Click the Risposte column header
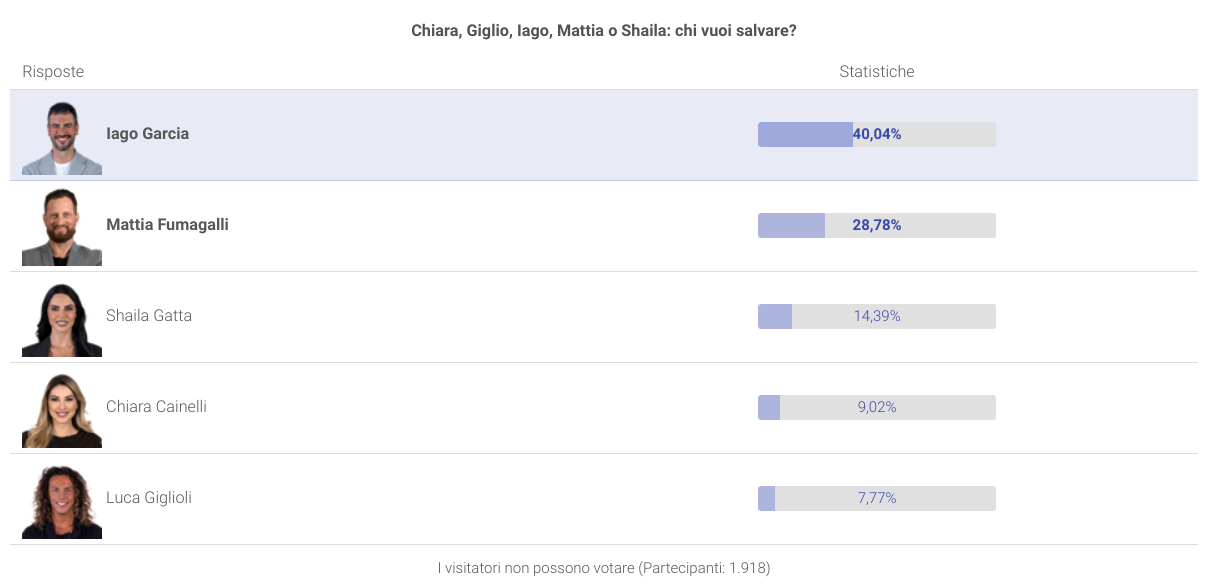This screenshot has width=1209, height=582. (x=53, y=72)
